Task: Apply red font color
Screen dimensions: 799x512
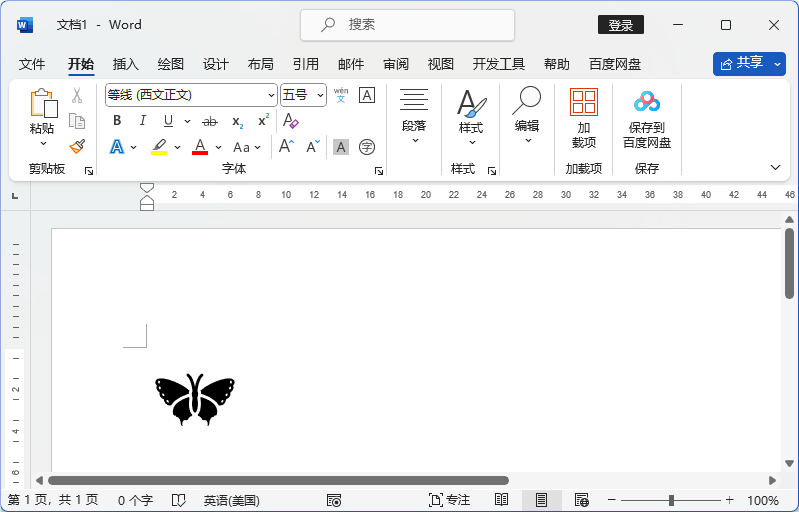Action: 200,147
